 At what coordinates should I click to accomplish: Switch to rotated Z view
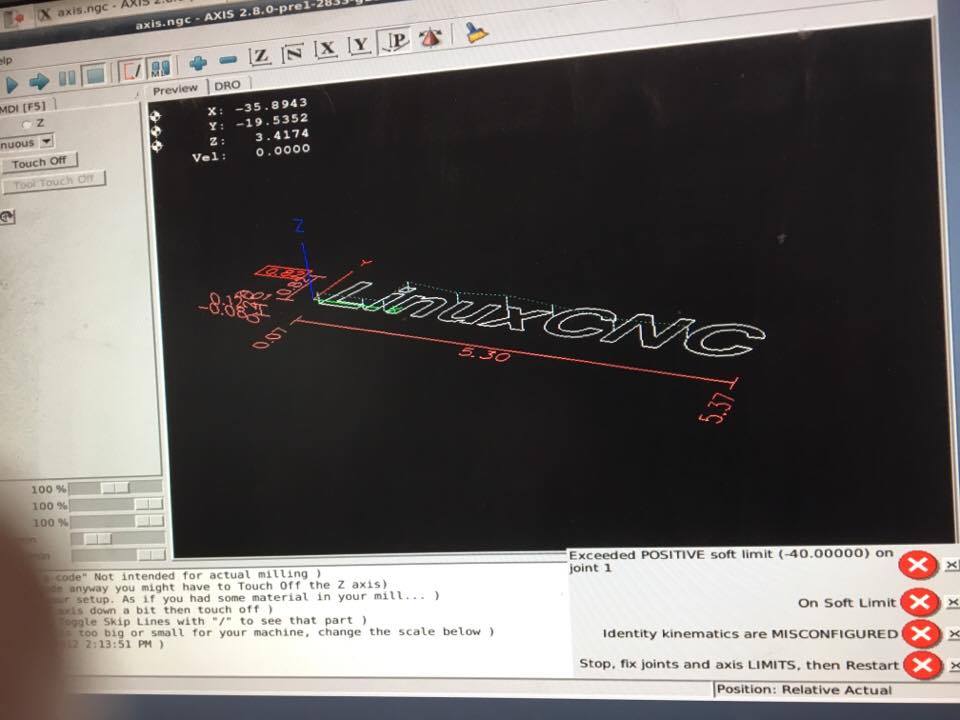[x=294, y=53]
